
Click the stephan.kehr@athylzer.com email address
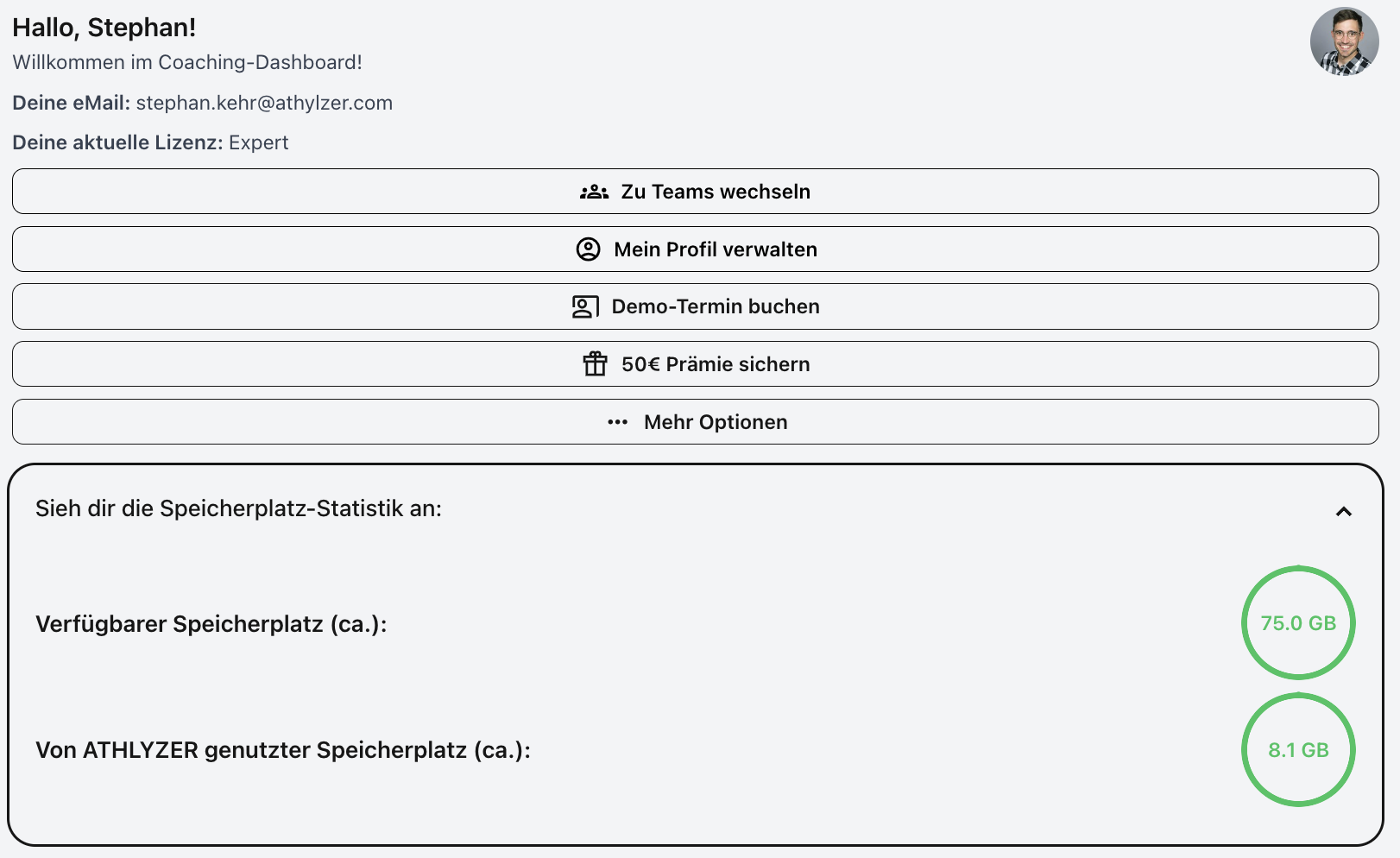264,103
